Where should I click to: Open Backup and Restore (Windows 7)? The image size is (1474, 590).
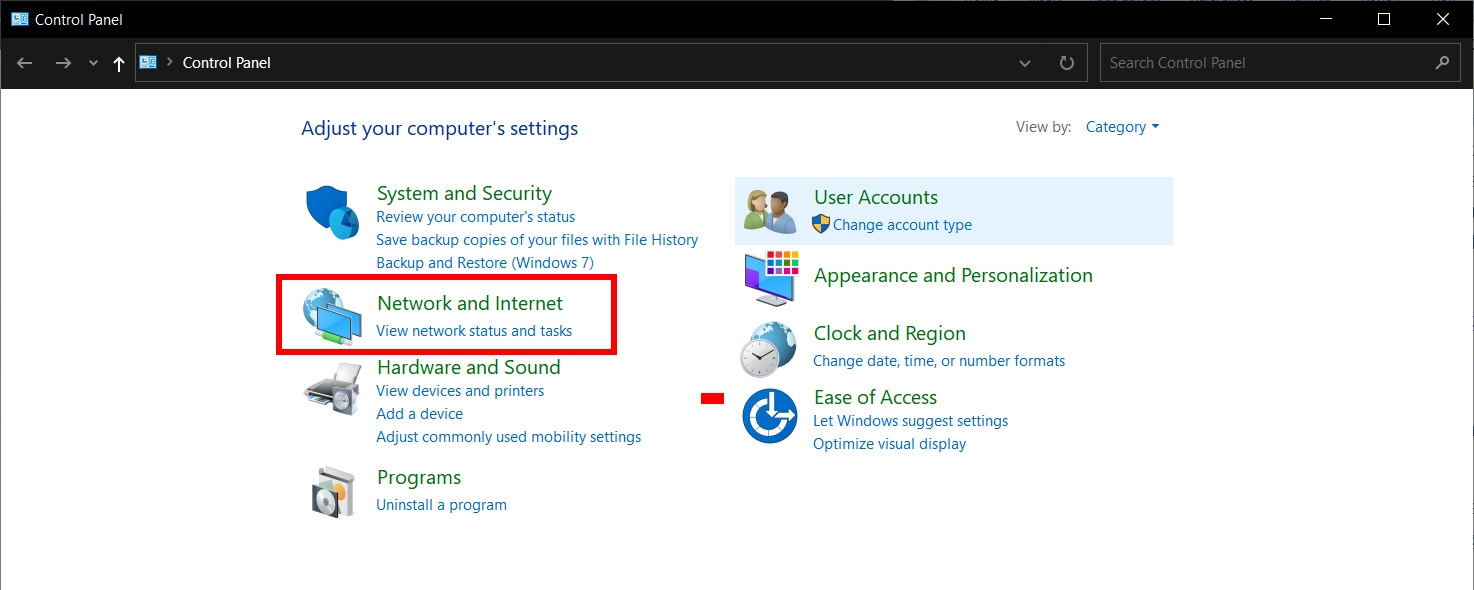(485, 263)
